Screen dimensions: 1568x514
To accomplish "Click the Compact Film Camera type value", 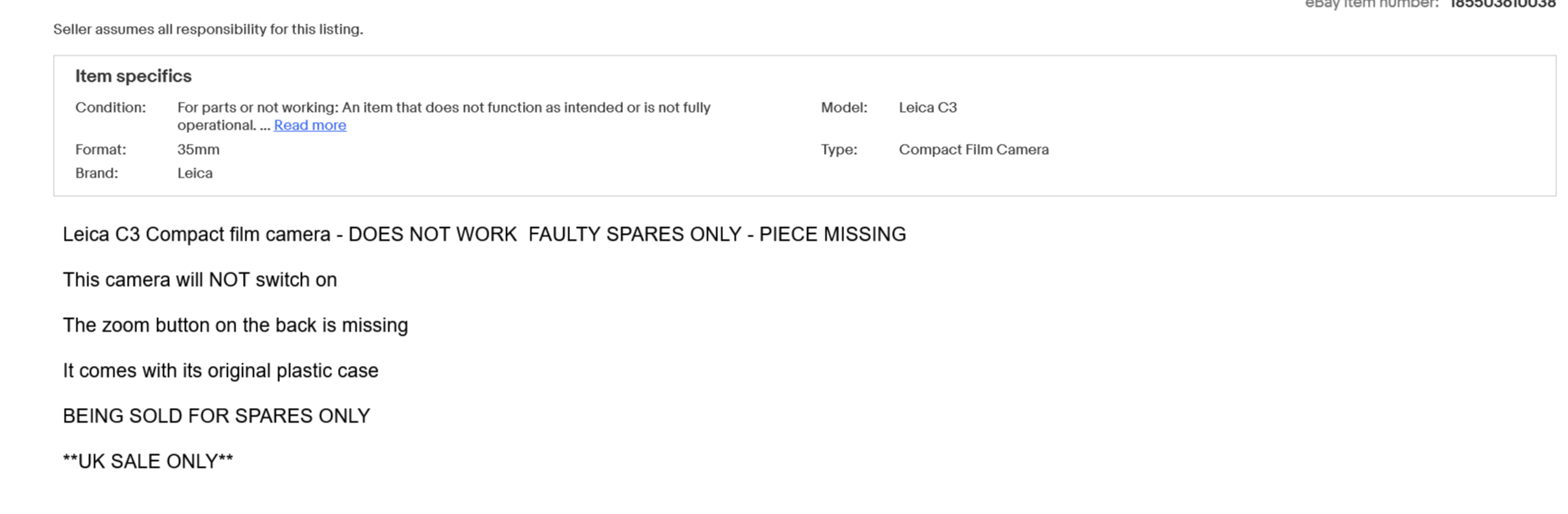I will [974, 150].
